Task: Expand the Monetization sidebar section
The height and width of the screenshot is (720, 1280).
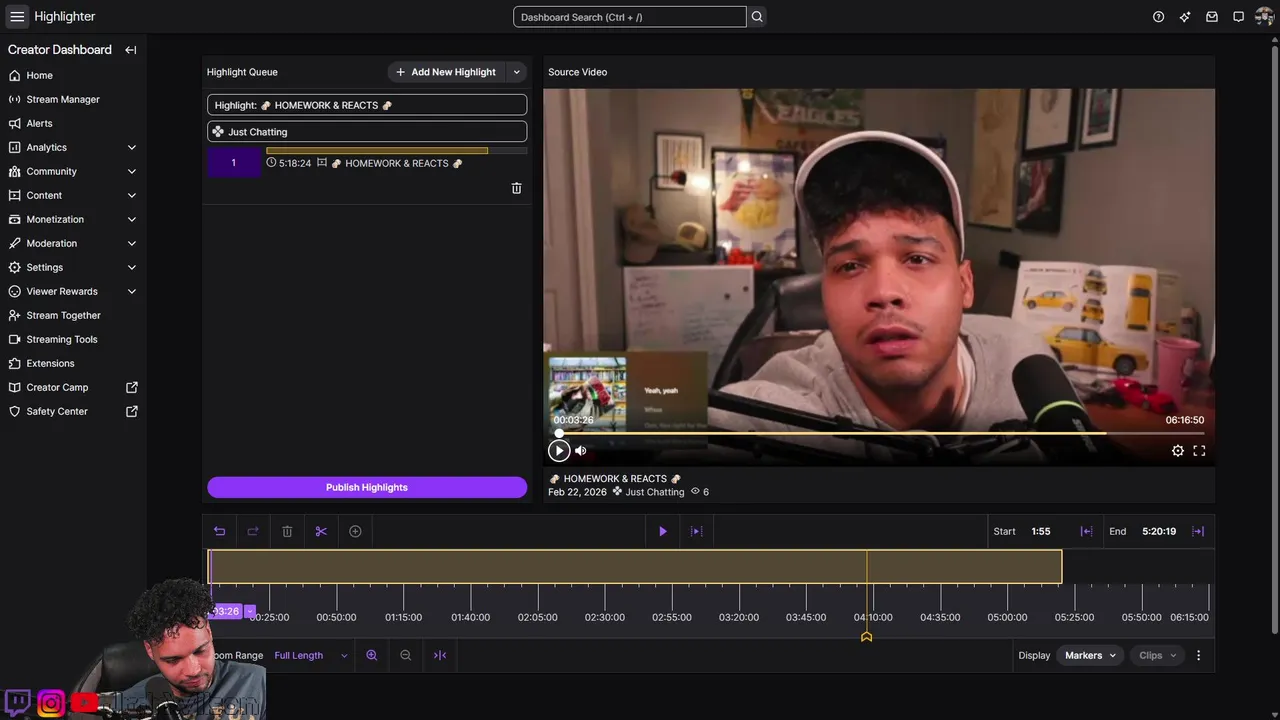Action: click(x=132, y=219)
